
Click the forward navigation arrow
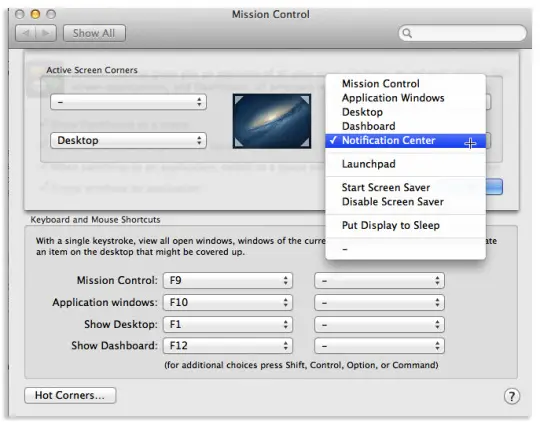pyautogui.click(x=46, y=33)
